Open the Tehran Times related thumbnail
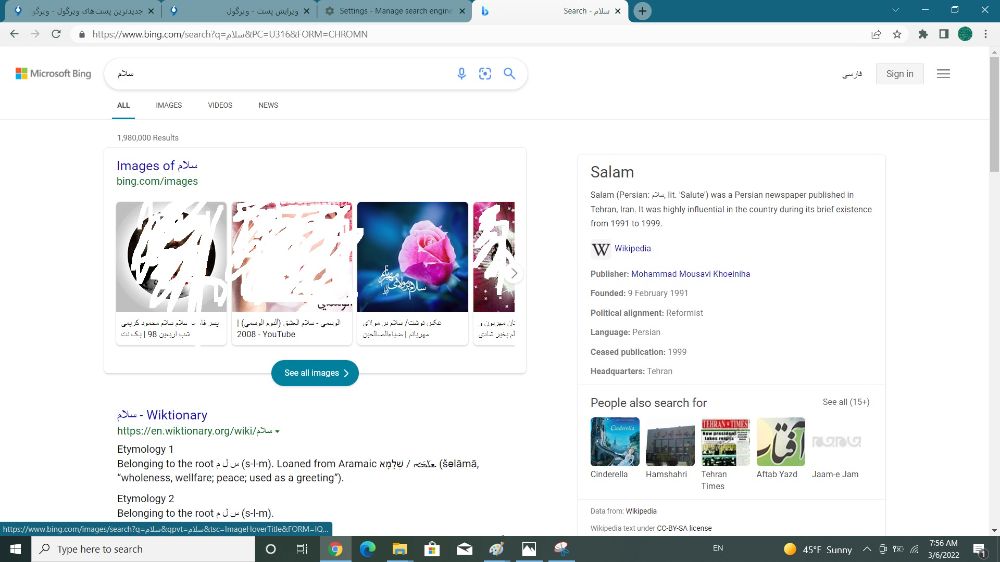Screen dimensions: 1000x562 726,441
